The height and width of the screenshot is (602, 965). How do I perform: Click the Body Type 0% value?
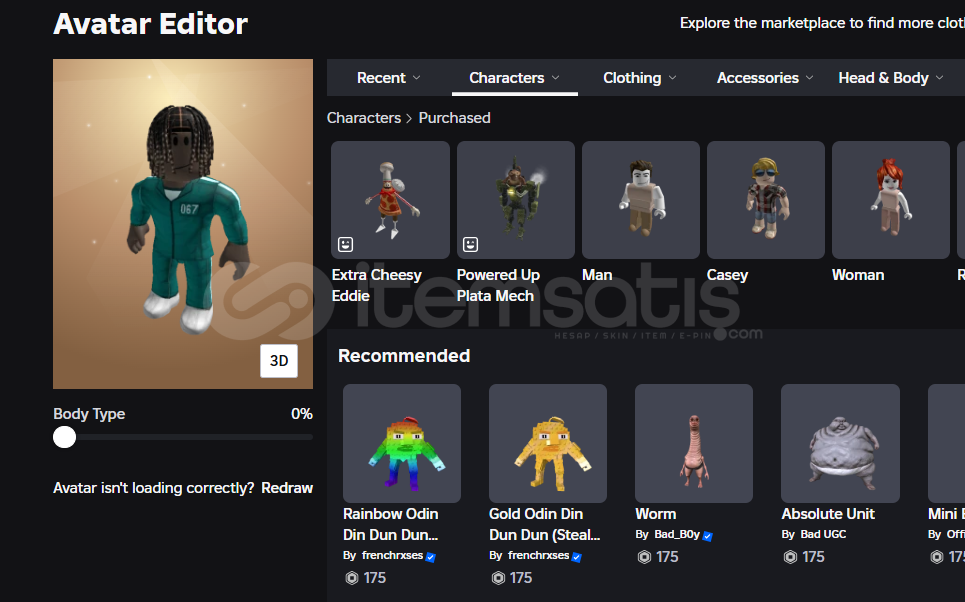[302, 414]
